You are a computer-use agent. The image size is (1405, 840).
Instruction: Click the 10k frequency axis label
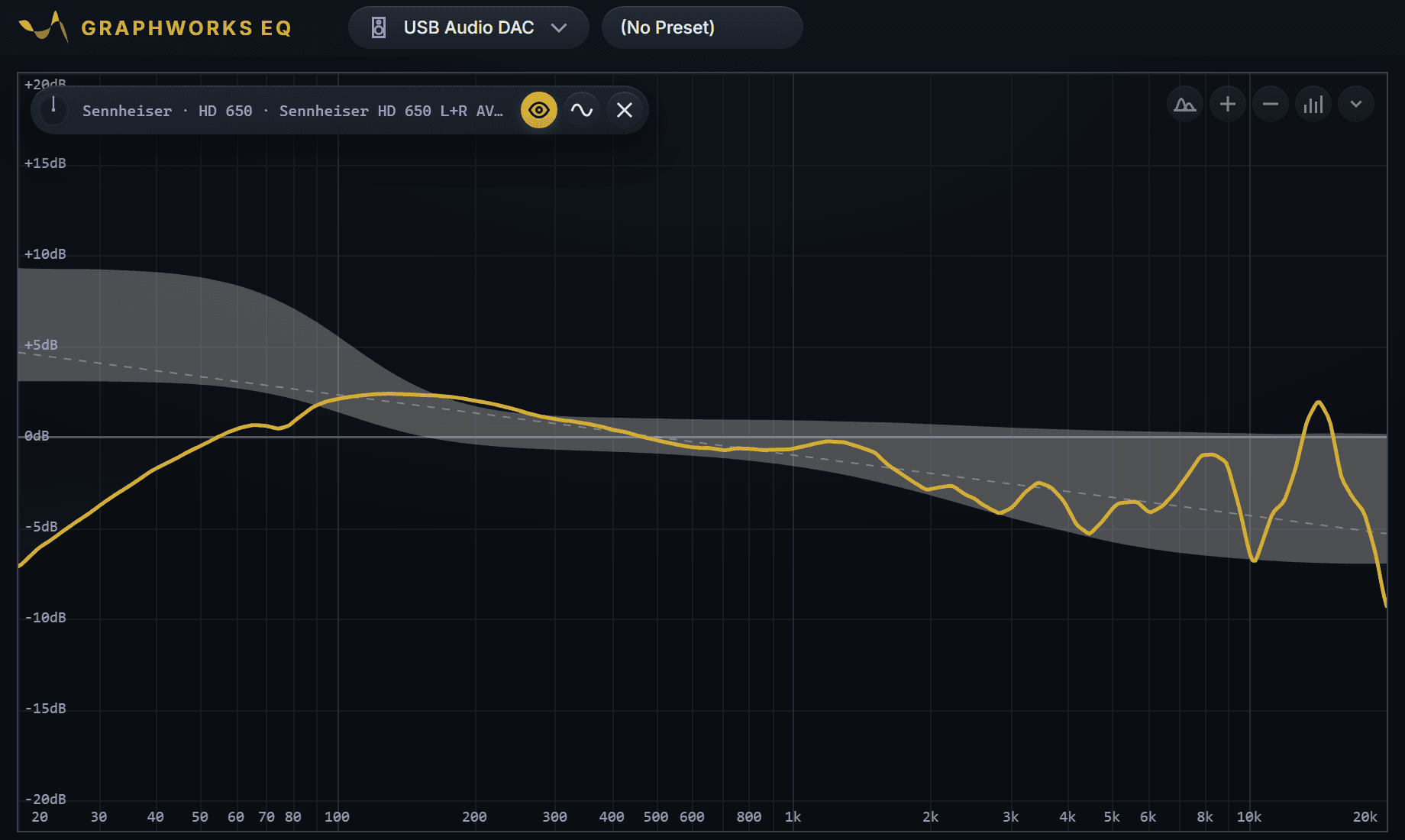click(1249, 817)
